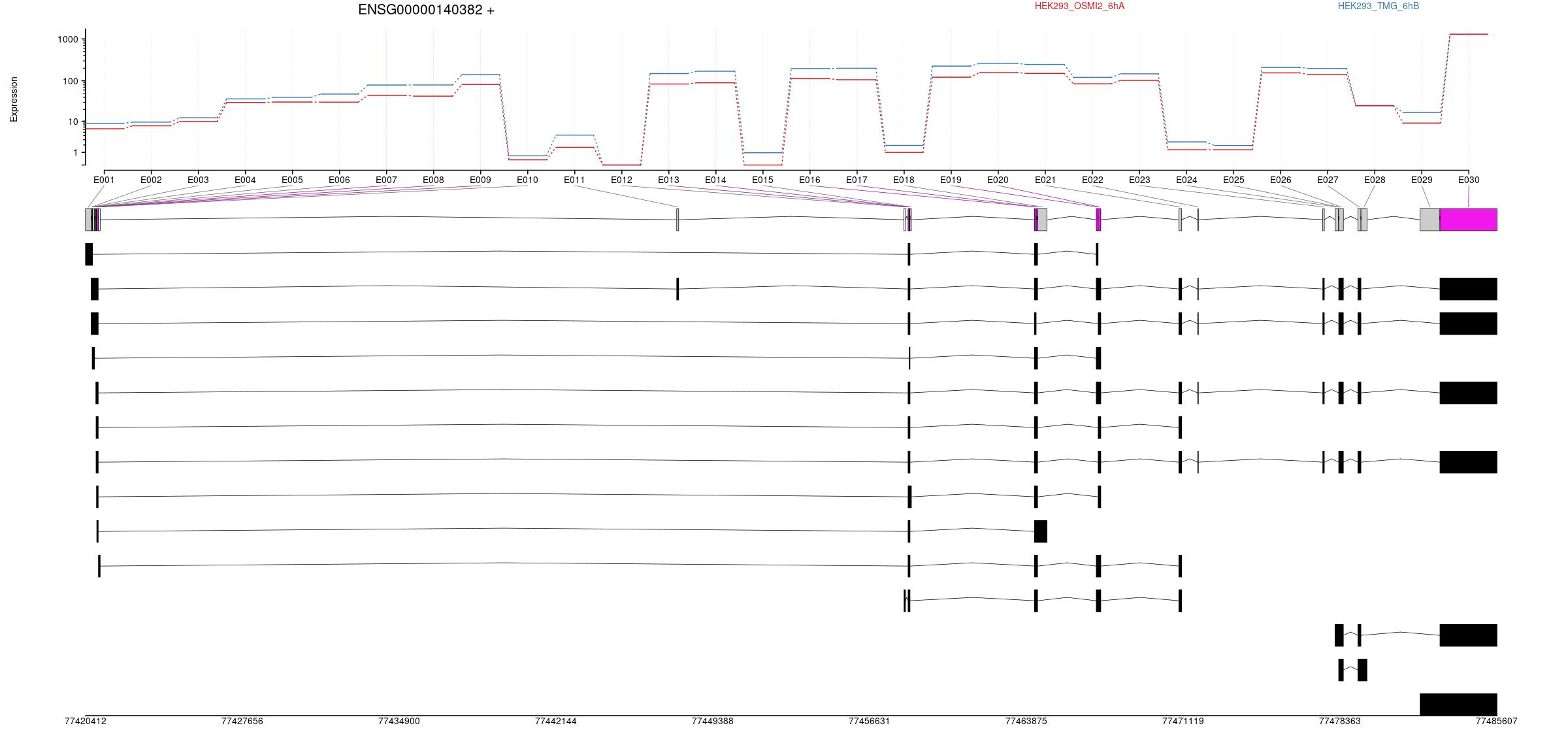Click the y-axis tick value 1000
The image size is (1568, 732).
pos(67,39)
